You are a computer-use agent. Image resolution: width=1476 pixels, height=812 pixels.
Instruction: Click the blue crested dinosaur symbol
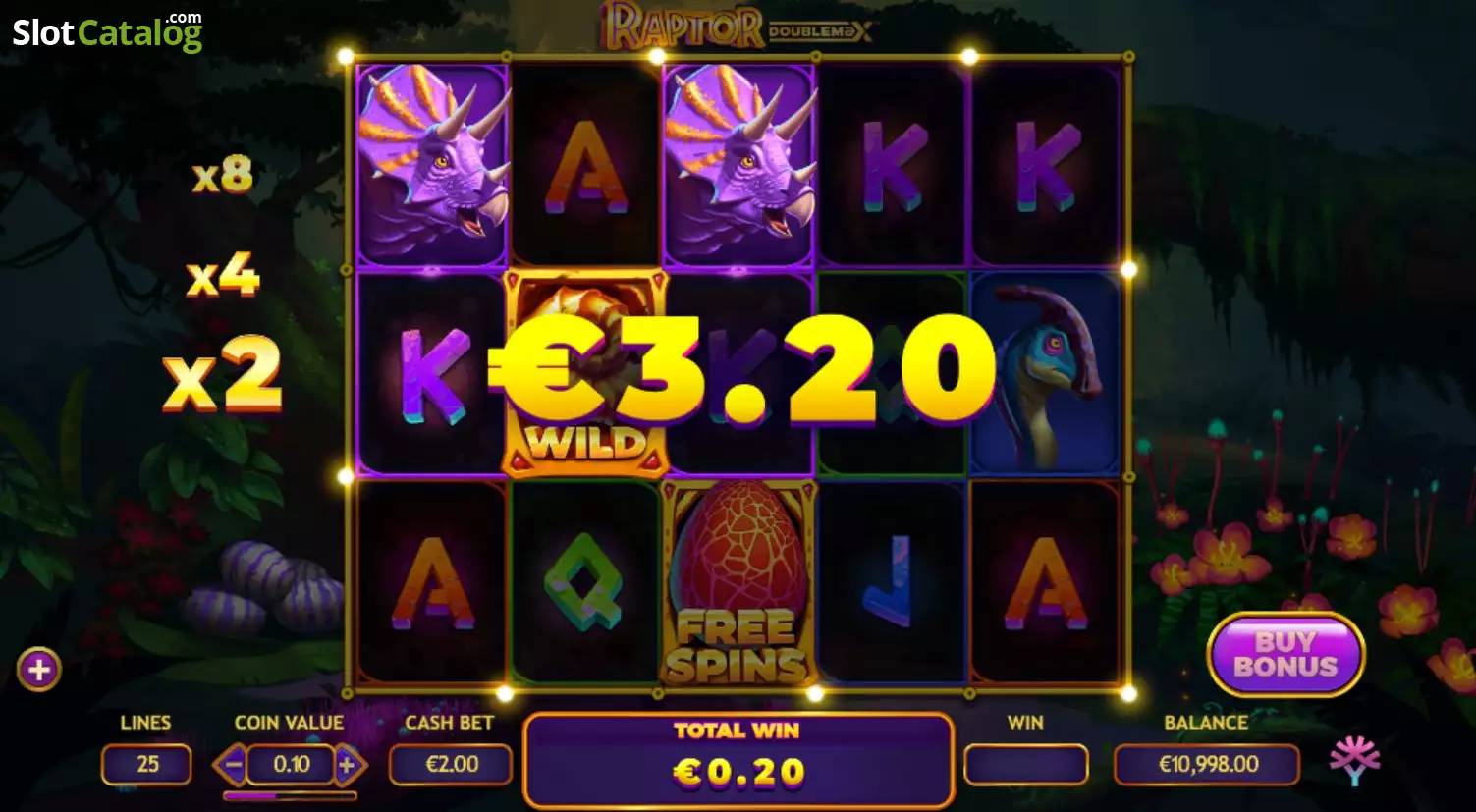click(x=1045, y=373)
